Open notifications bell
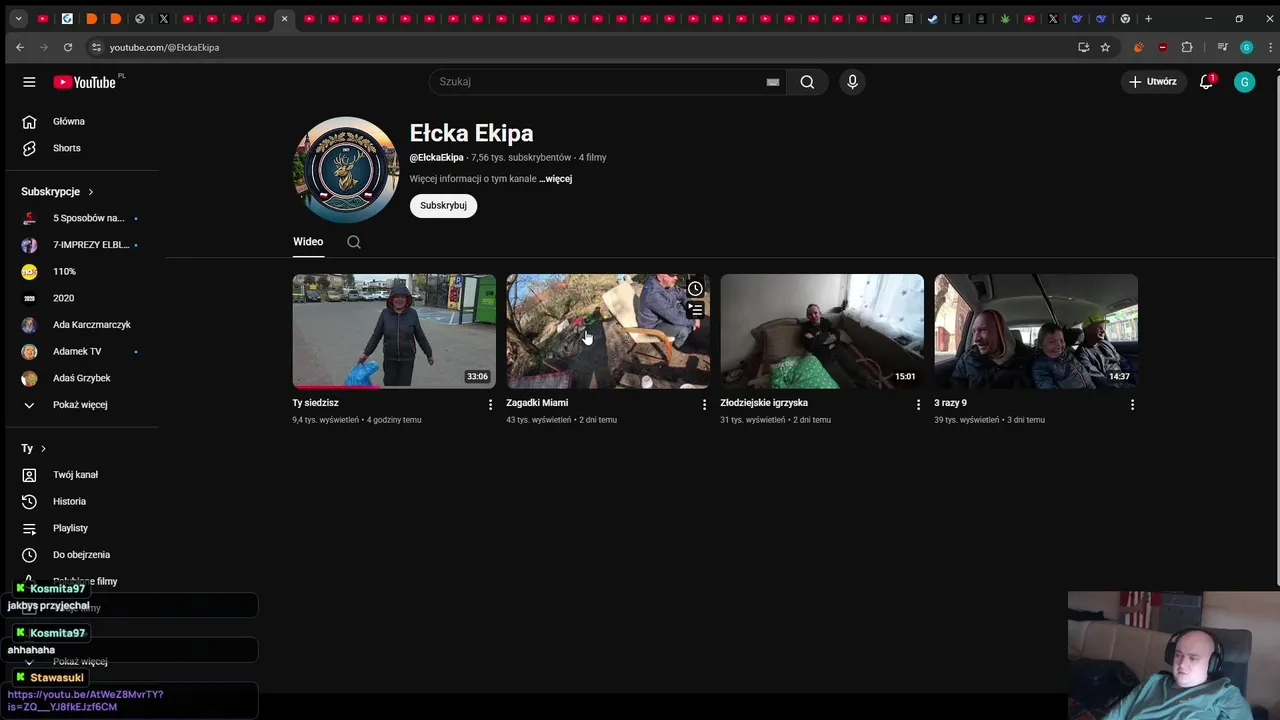This screenshot has width=1280, height=720. 1206,82
